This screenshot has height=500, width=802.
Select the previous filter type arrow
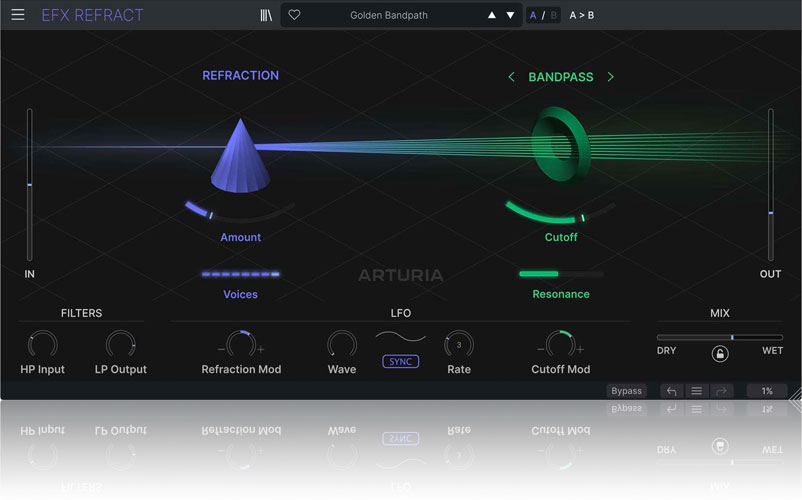pyautogui.click(x=511, y=77)
